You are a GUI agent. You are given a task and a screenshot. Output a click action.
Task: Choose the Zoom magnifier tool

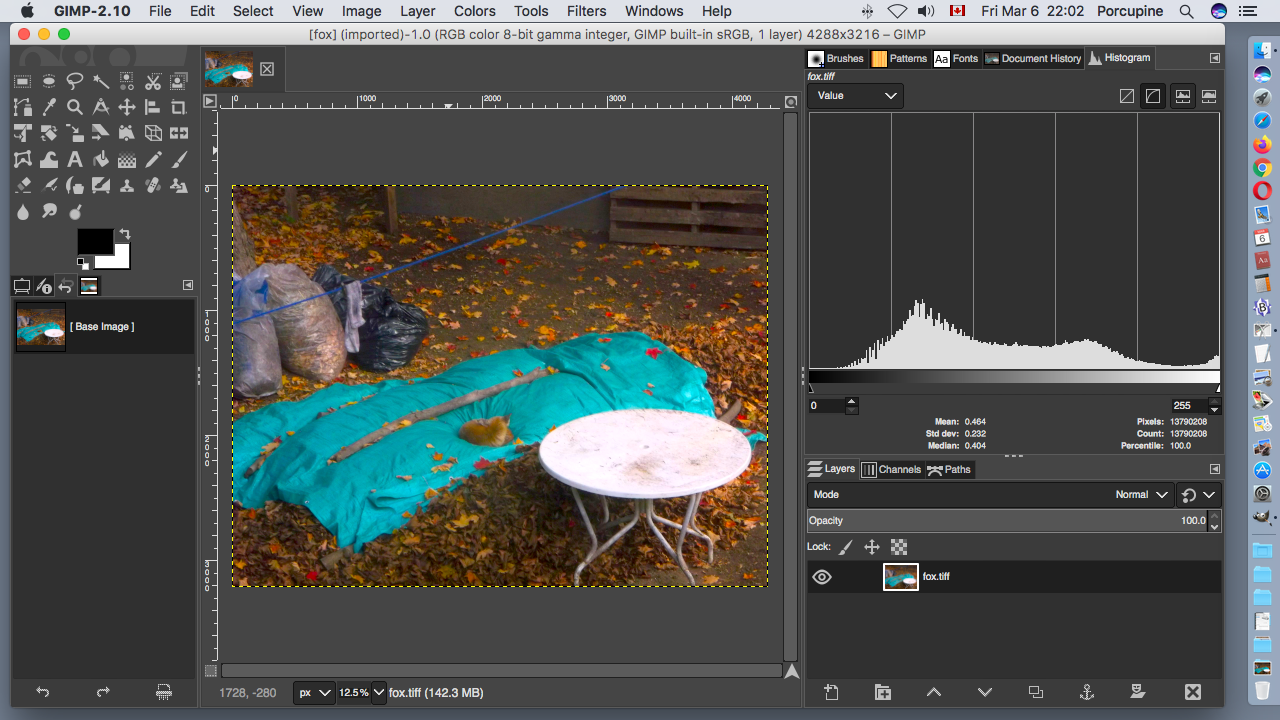point(75,108)
